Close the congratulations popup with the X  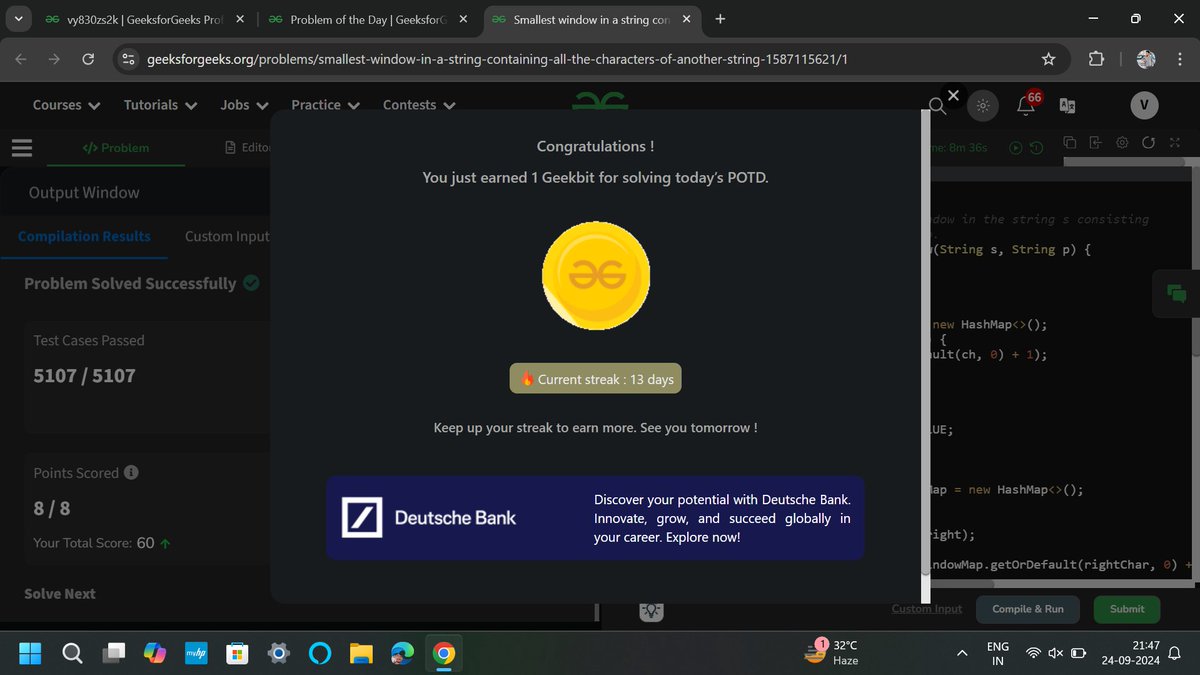(953, 96)
